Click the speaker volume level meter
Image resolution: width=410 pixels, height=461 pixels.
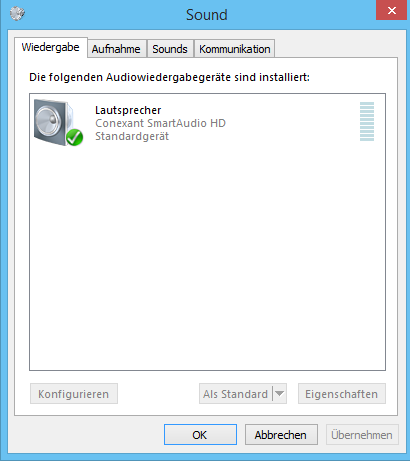(367, 121)
